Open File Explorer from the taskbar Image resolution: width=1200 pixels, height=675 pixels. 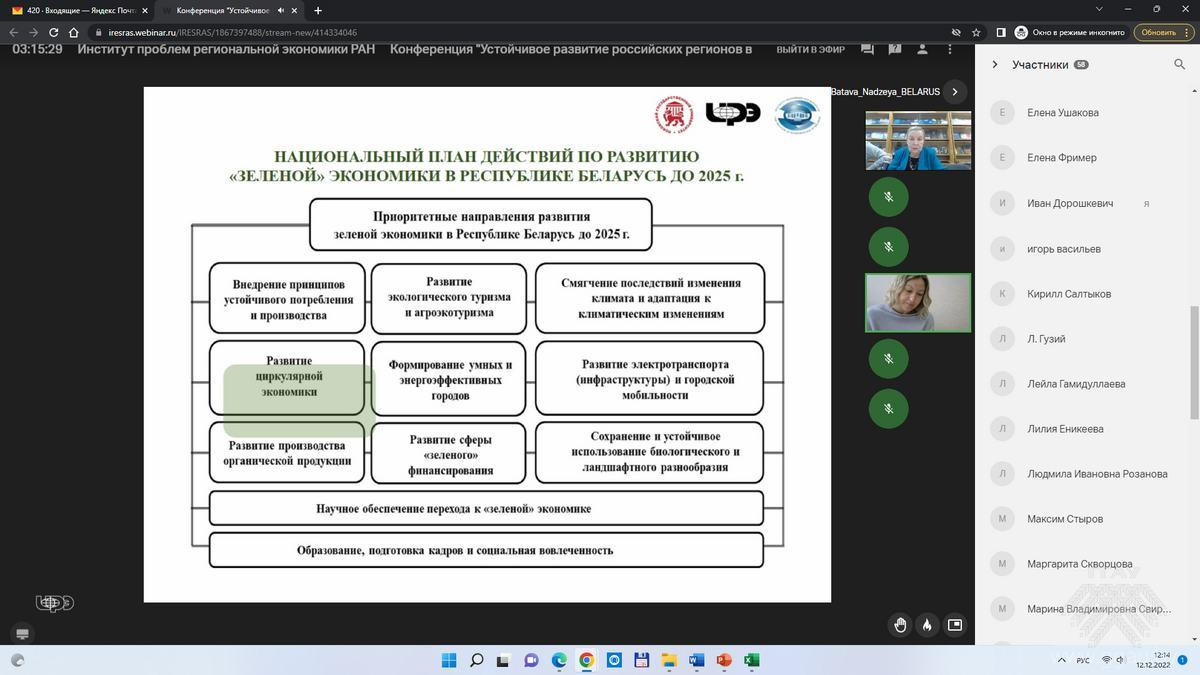[x=669, y=660]
